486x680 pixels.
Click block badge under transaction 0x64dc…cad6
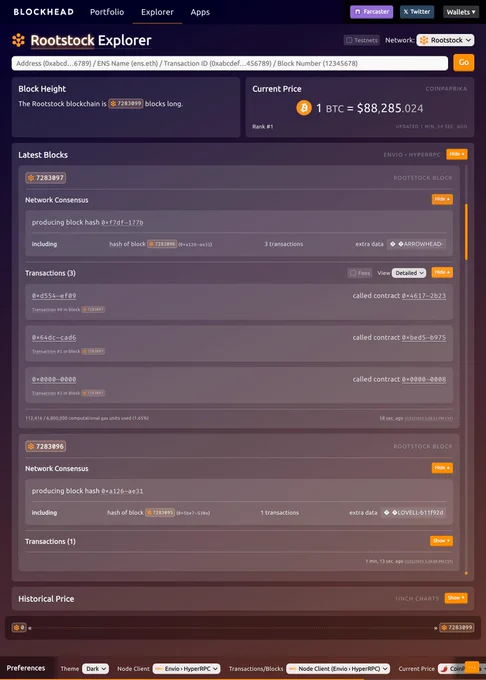point(93,351)
